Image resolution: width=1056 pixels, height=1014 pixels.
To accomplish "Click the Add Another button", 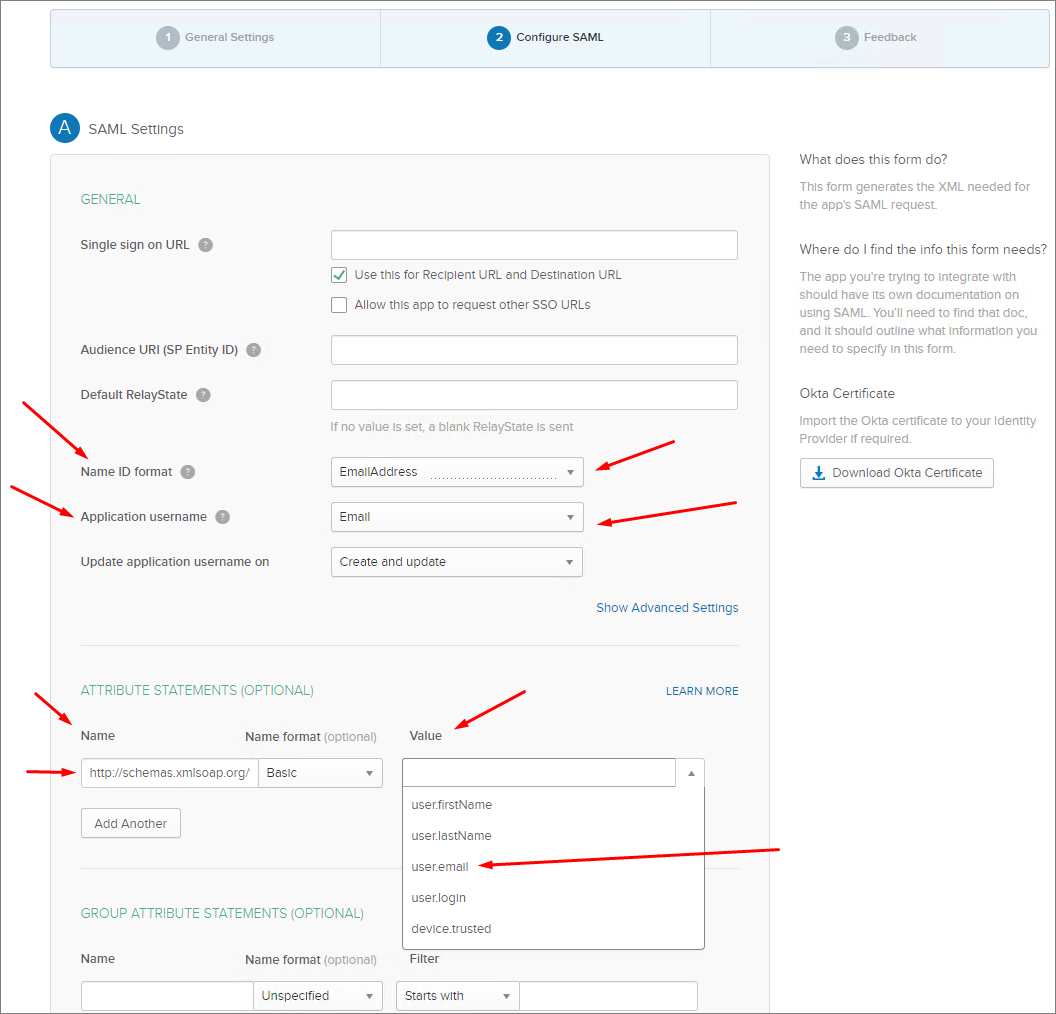I will coord(131,824).
